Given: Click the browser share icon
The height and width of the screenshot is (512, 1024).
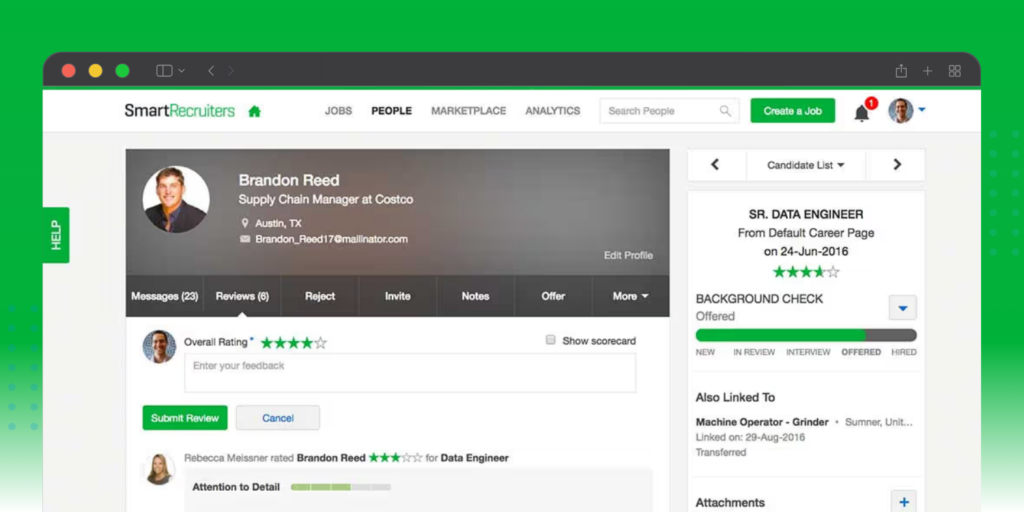Looking at the screenshot, I should (901, 71).
